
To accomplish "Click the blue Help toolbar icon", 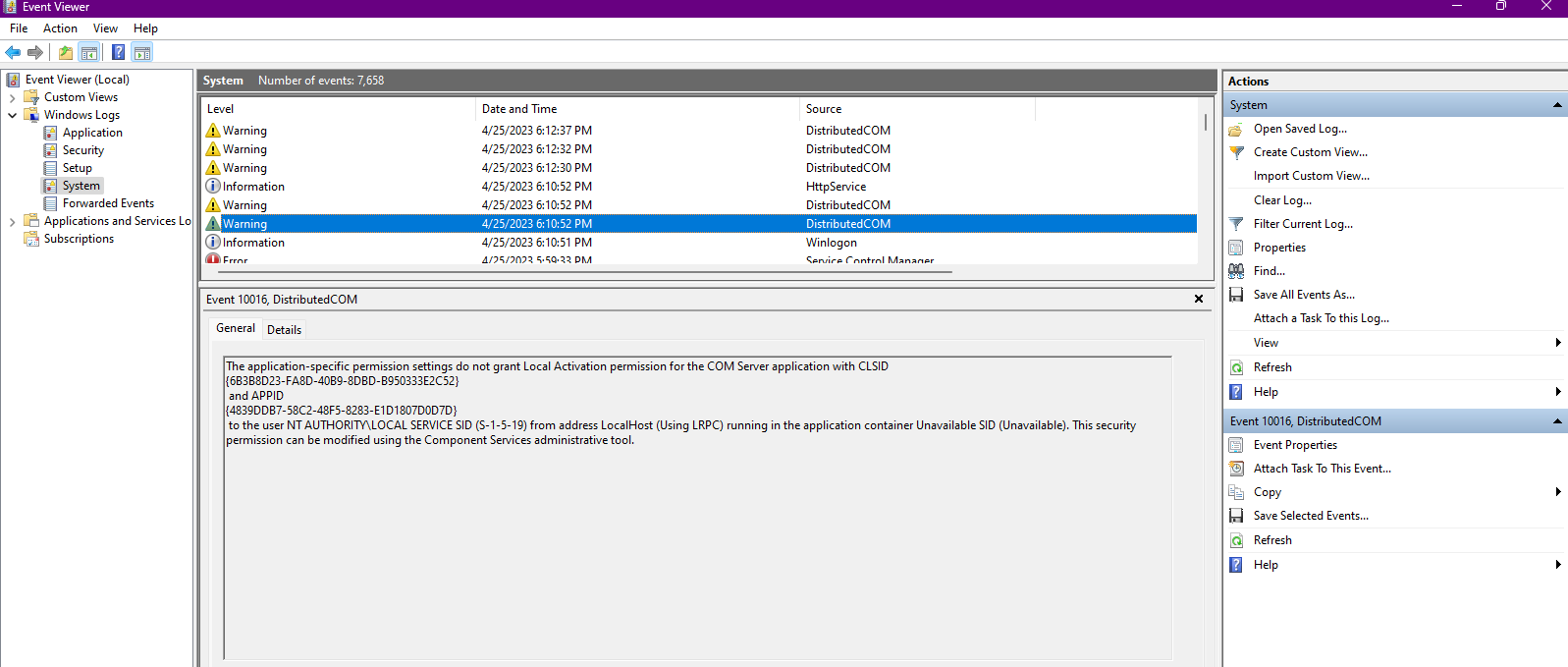I will point(119,52).
